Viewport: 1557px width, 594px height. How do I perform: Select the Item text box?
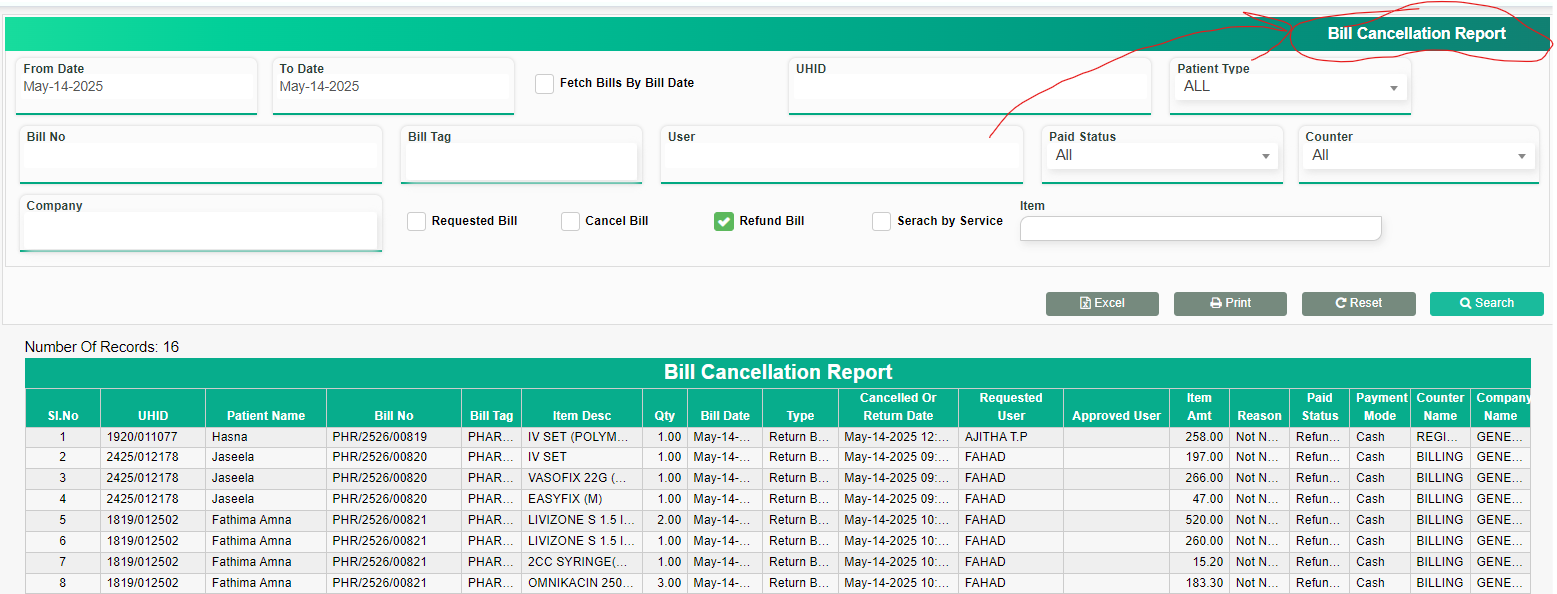point(1200,229)
